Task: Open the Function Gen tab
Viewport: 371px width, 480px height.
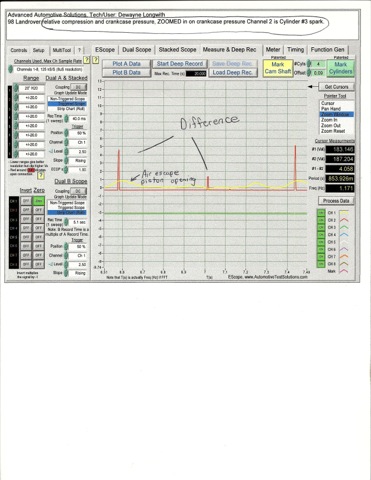Action: tap(328, 50)
